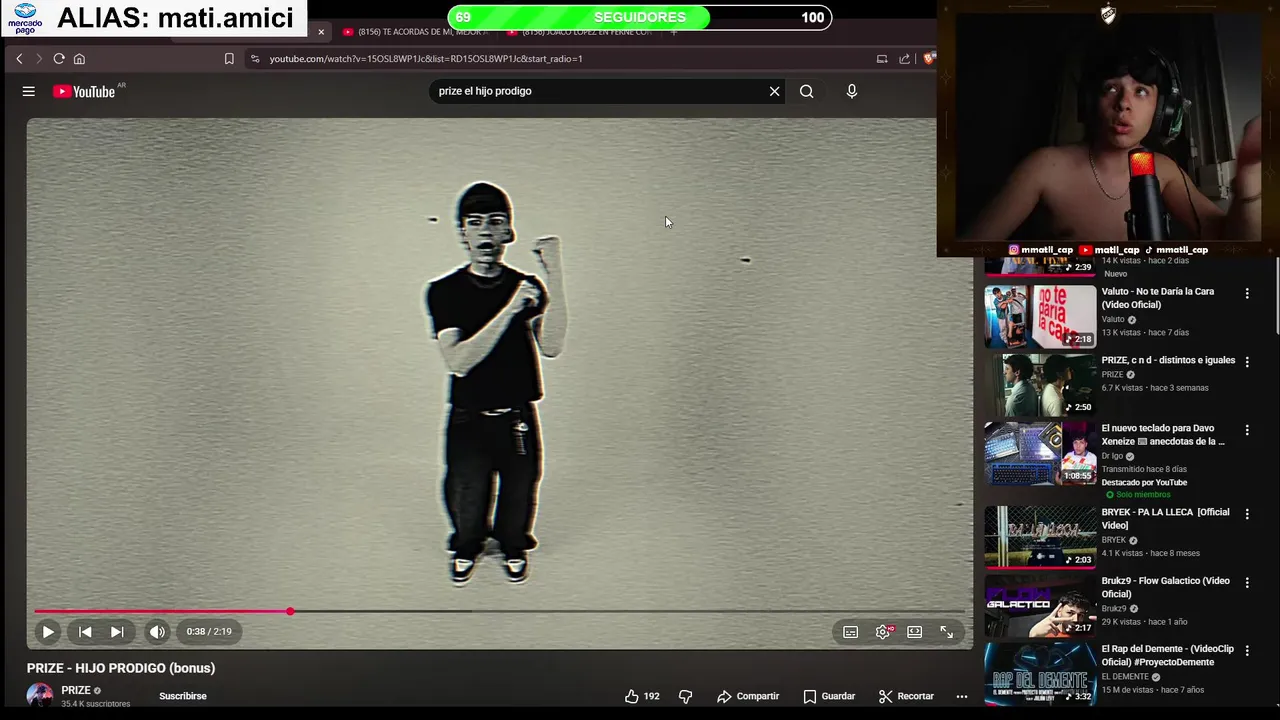
Task: Open options for Davo Xeneize video
Action: pos(1247,430)
